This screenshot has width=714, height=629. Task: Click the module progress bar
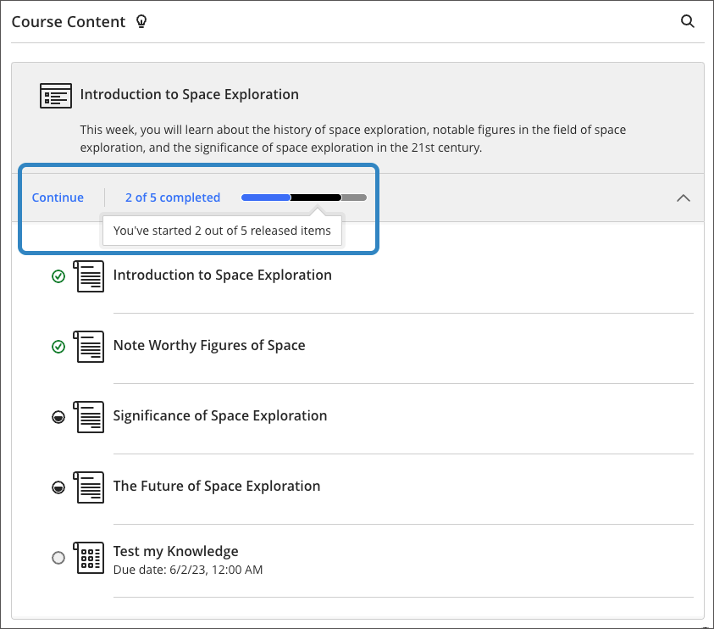pos(303,198)
